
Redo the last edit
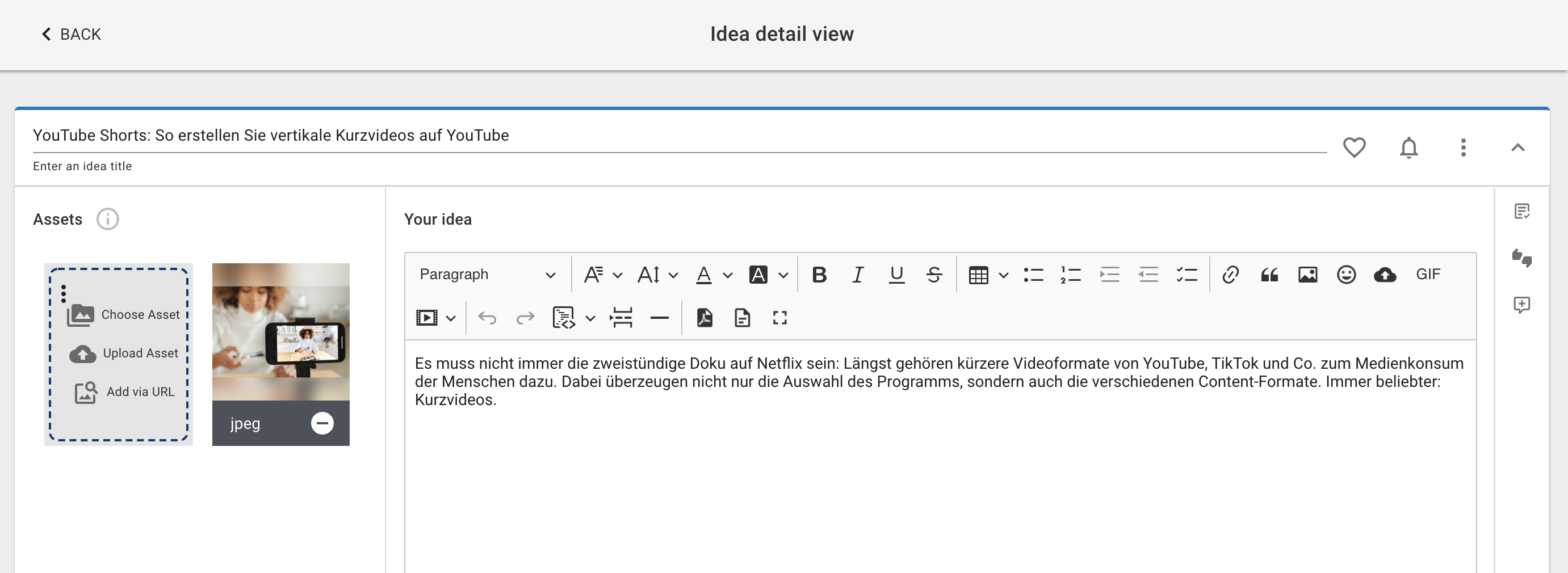pos(525,318)
